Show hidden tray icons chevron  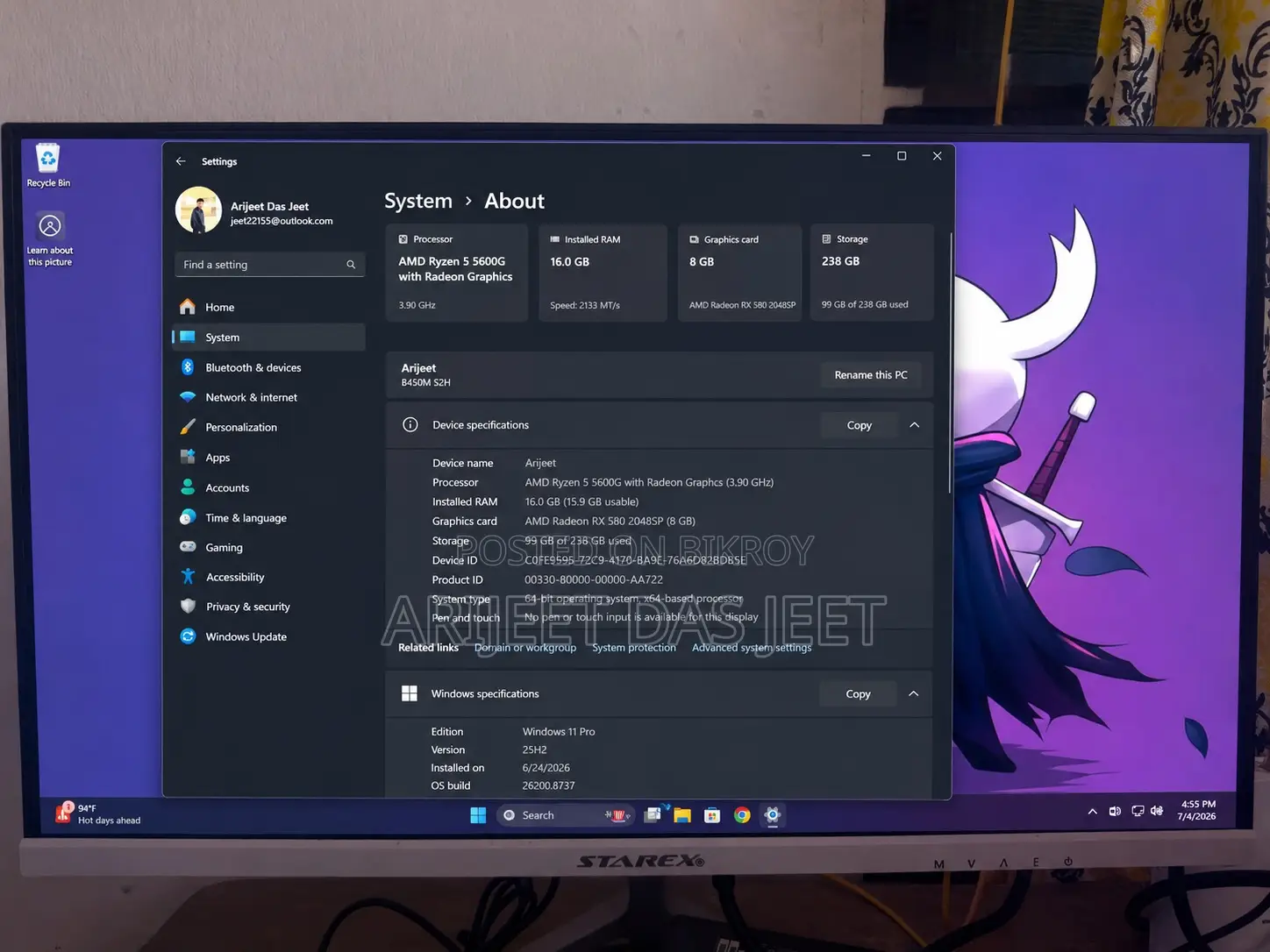tap(1093, 812)
